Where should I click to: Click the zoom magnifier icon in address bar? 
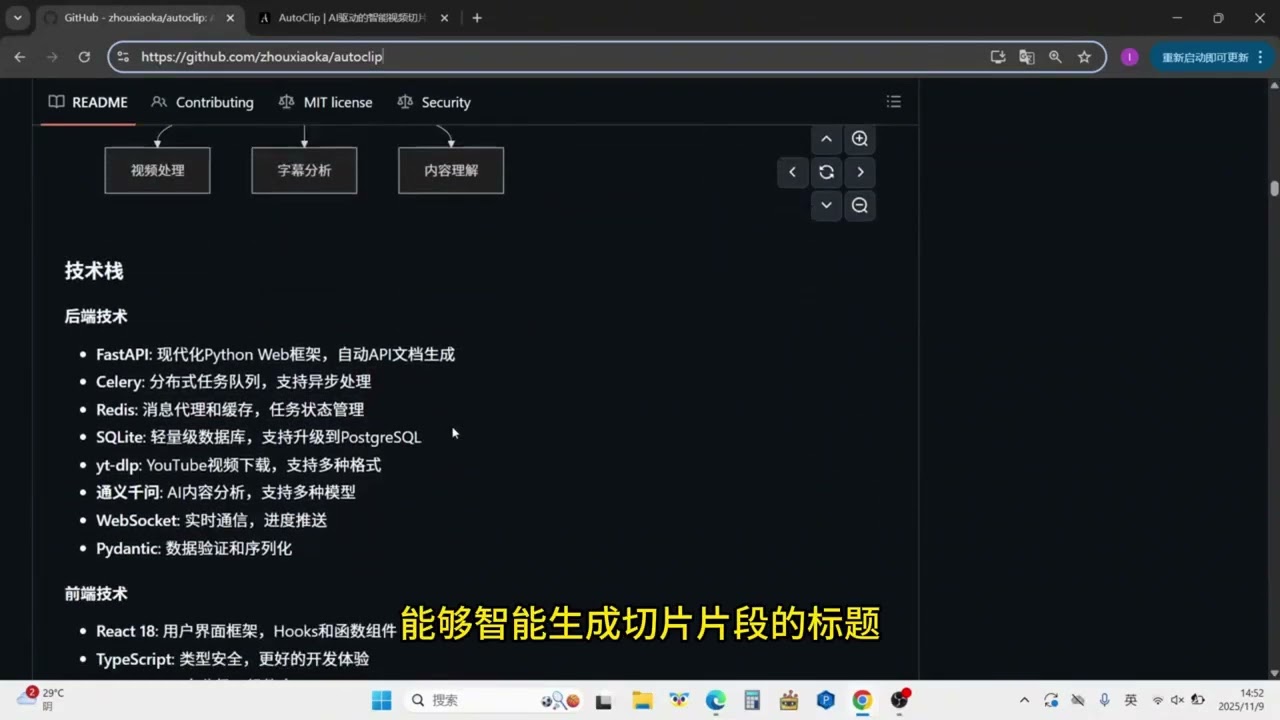pos(1055,57)
